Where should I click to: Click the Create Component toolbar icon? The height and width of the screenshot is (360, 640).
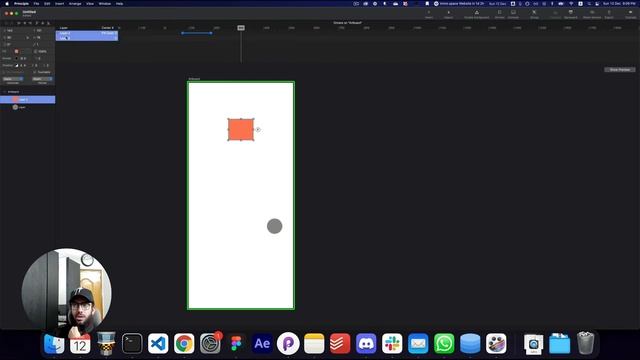pos(476,14)
